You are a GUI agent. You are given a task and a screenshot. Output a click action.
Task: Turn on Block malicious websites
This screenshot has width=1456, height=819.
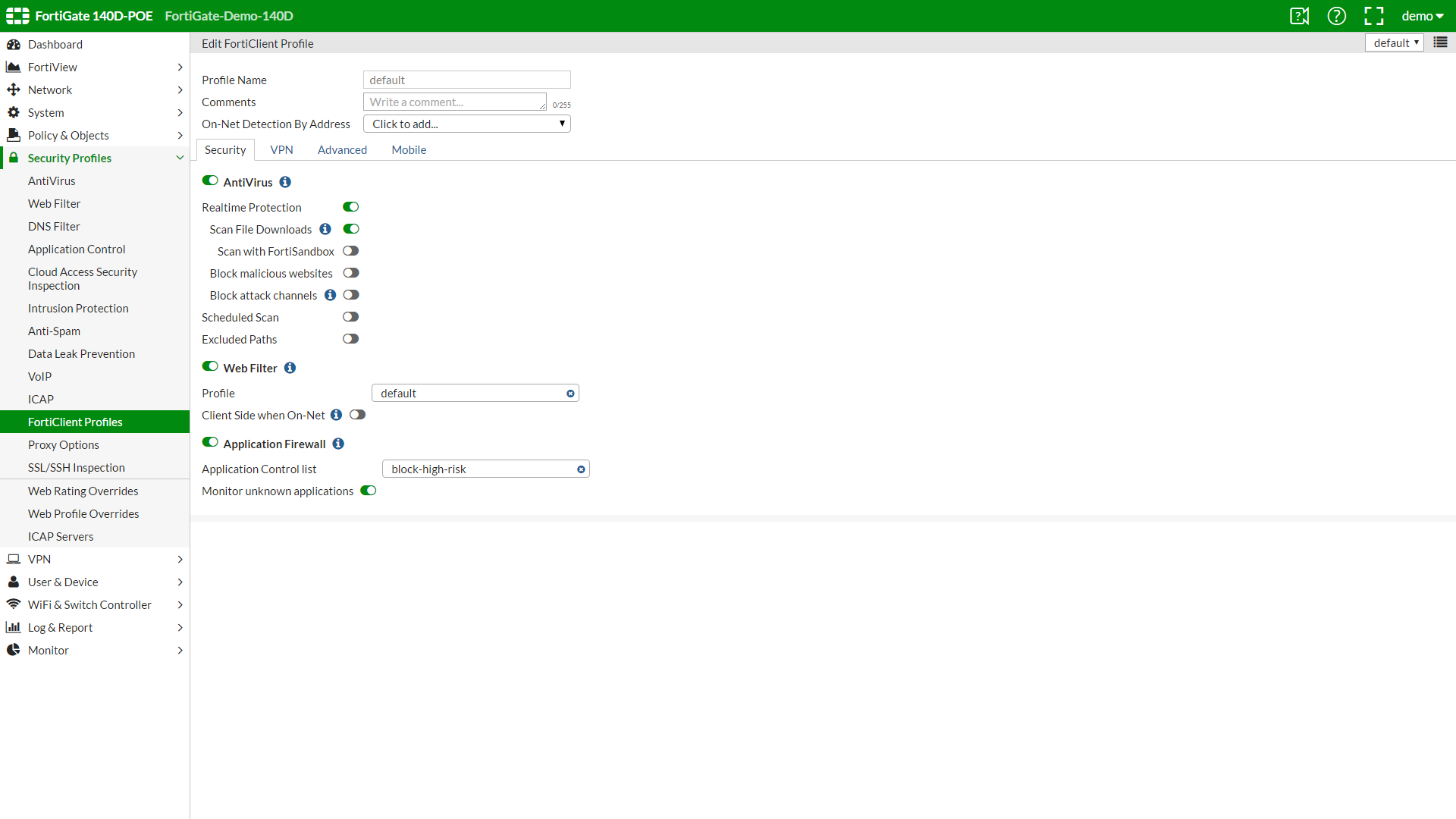(350, 273)
